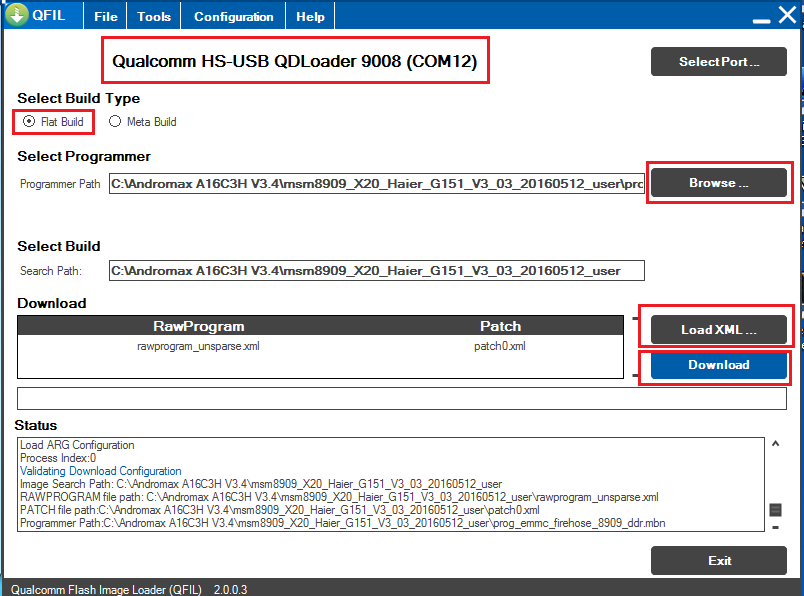Click the Image Search Path status line
The height and width of the screenshot is (596, 804).
(x=260, y=484)
